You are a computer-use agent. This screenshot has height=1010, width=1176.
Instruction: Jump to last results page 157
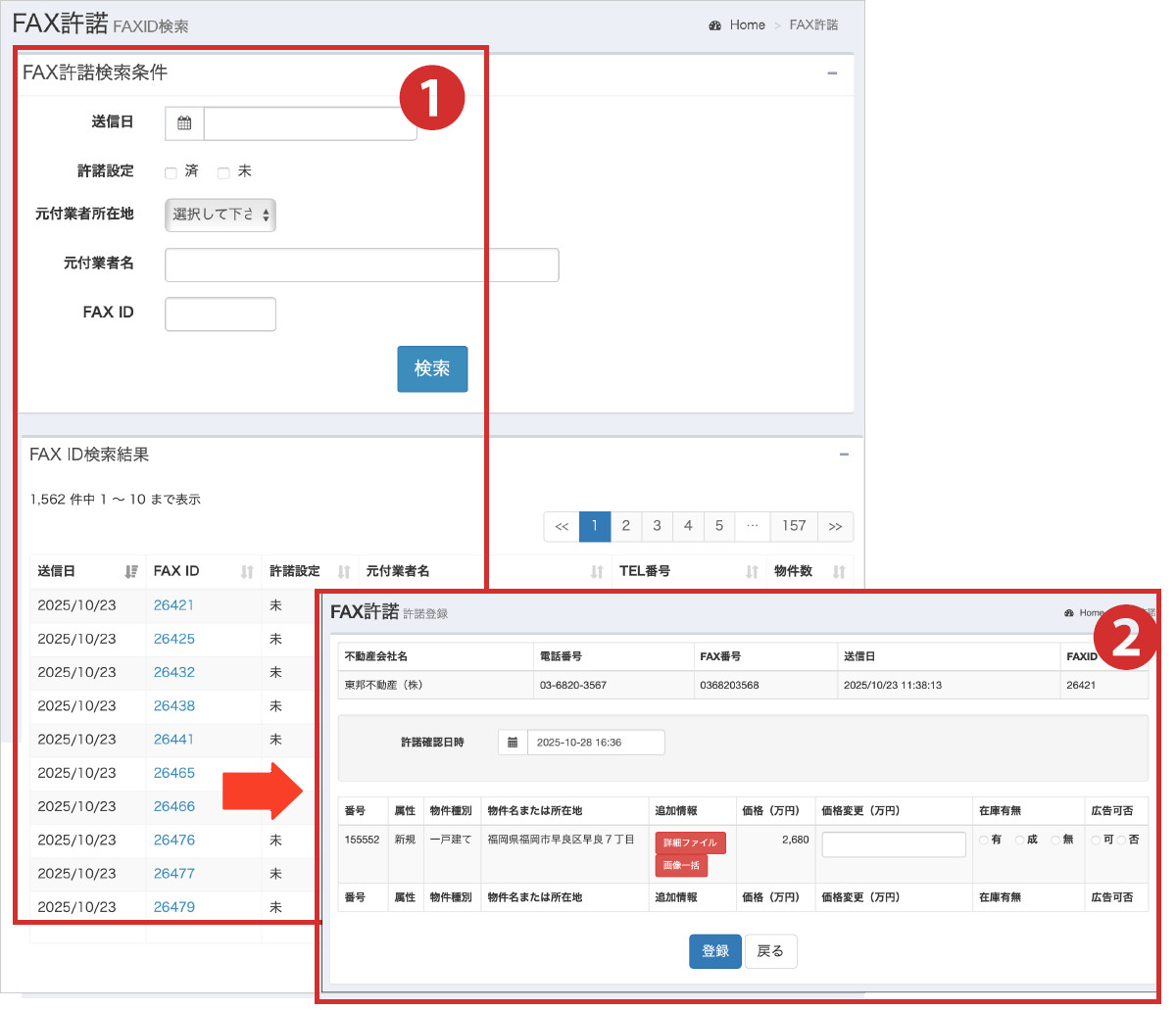(x=794, y=526)
